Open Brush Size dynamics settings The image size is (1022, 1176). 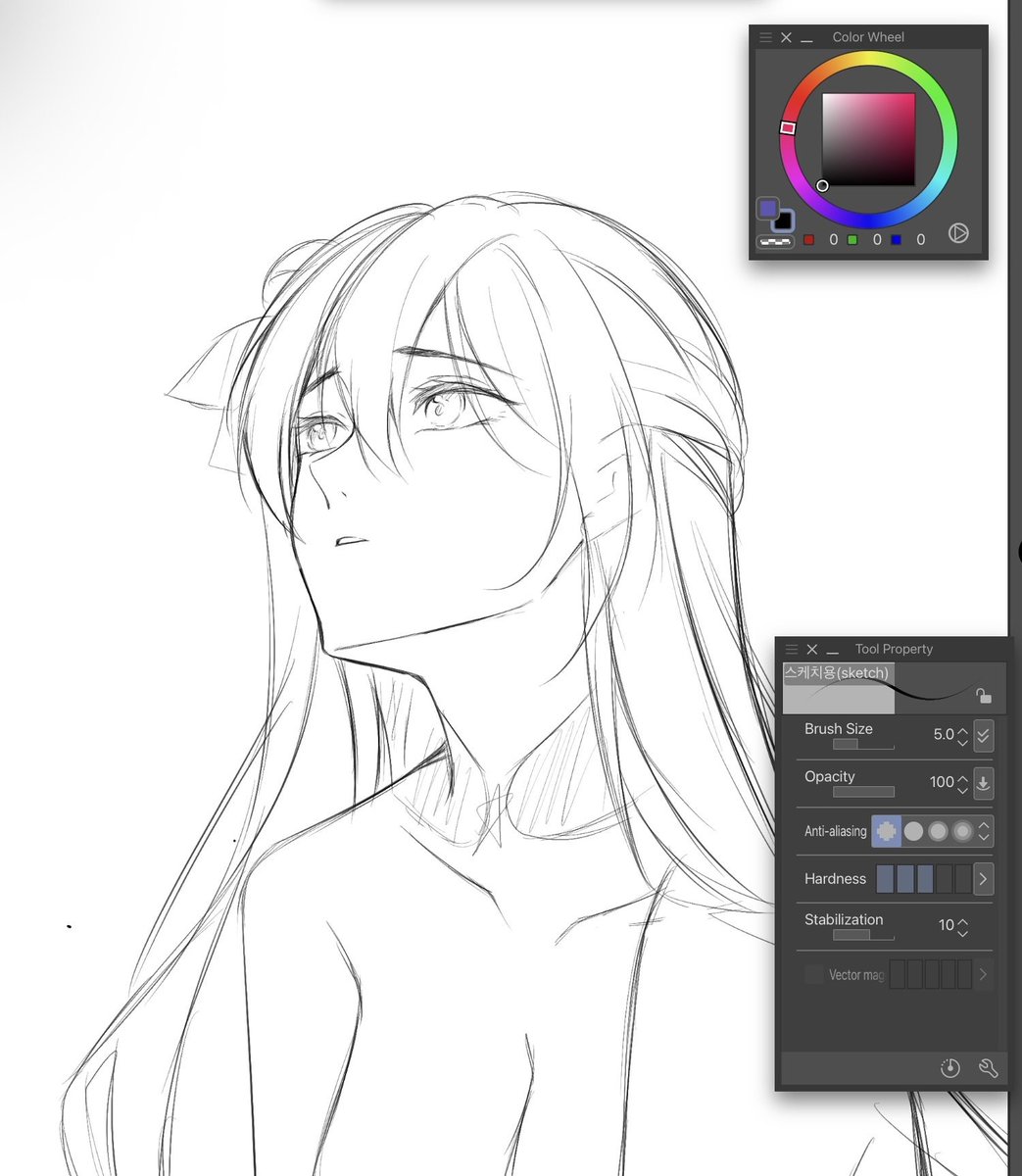[984, 735]
